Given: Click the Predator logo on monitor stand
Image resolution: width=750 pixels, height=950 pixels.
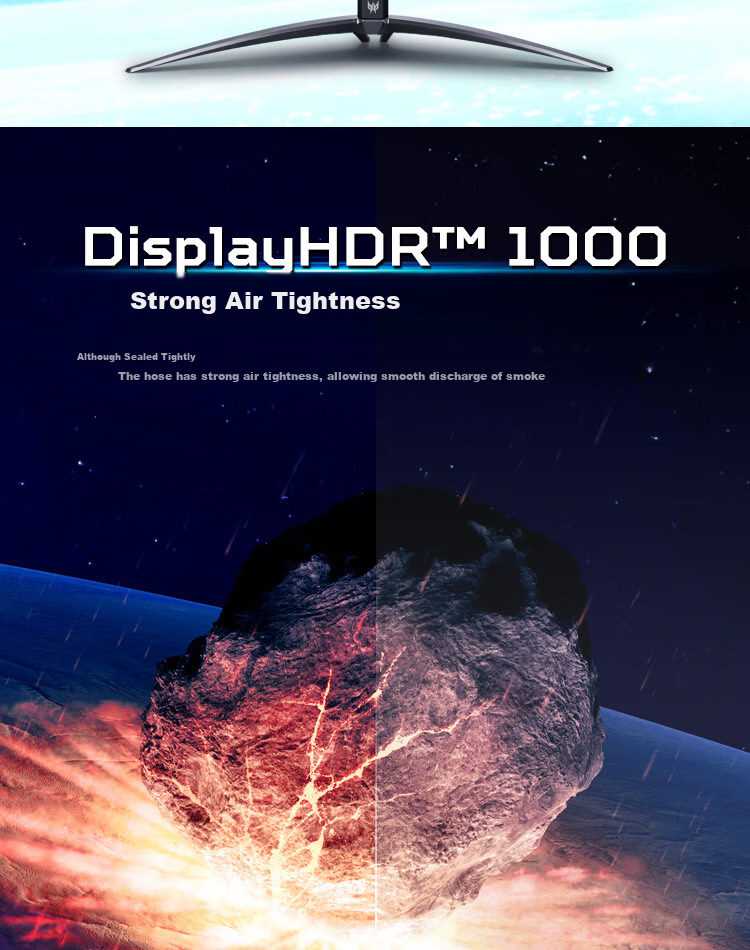Looking at the screenshot, I should 373,8.
